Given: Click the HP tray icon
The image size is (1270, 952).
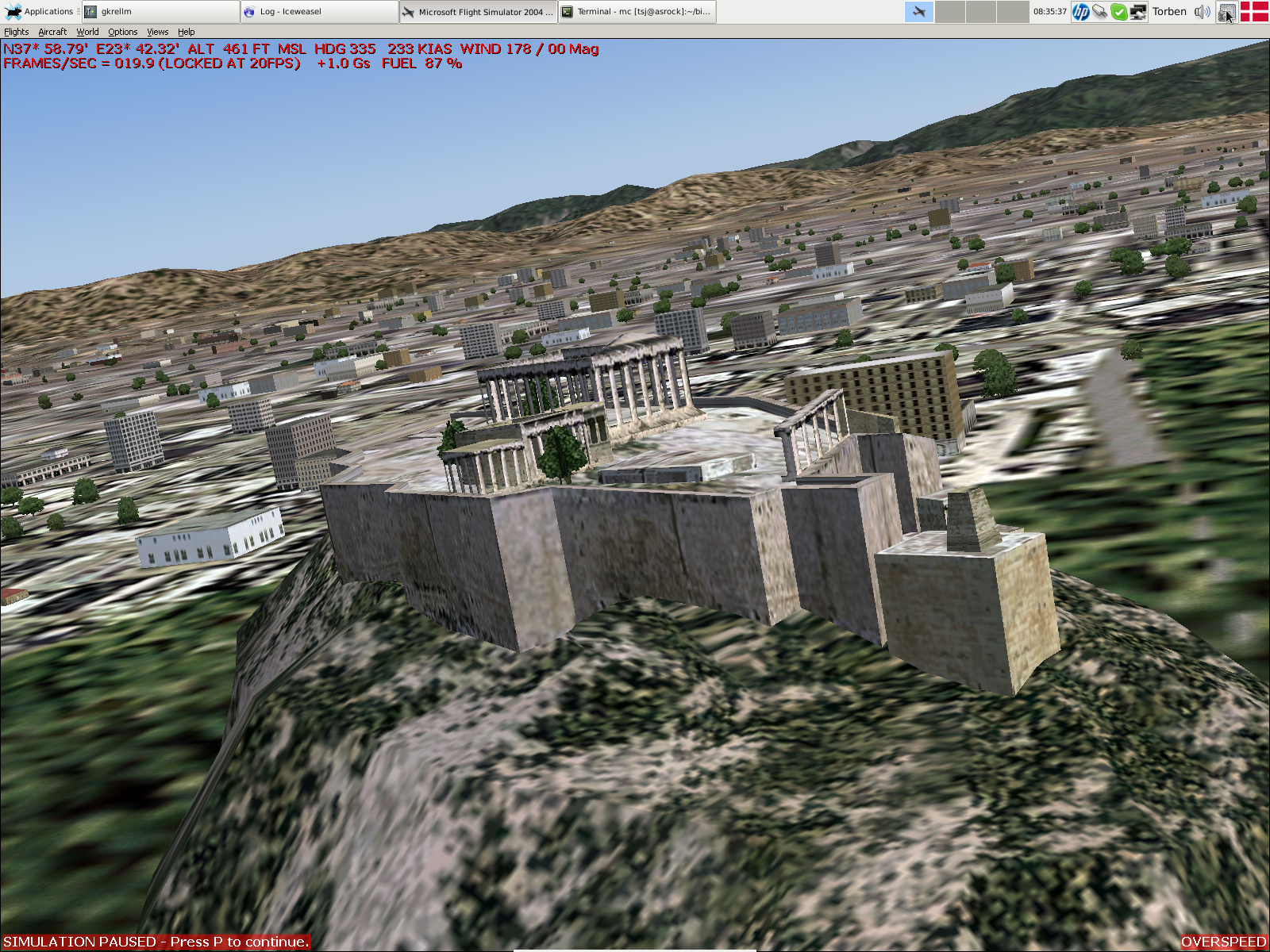Looking at the screenshot, I should click(x=1080, y=11).
